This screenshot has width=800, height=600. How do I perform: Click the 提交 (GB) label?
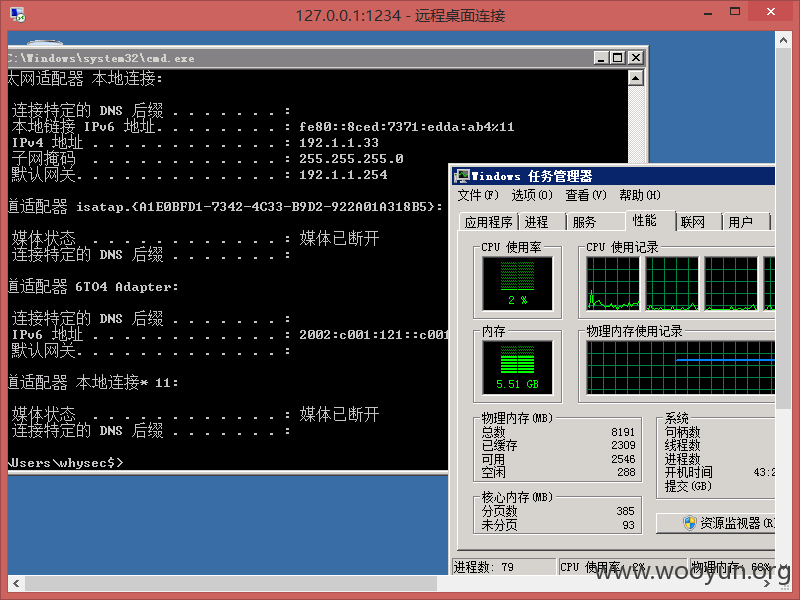[688, 486]
